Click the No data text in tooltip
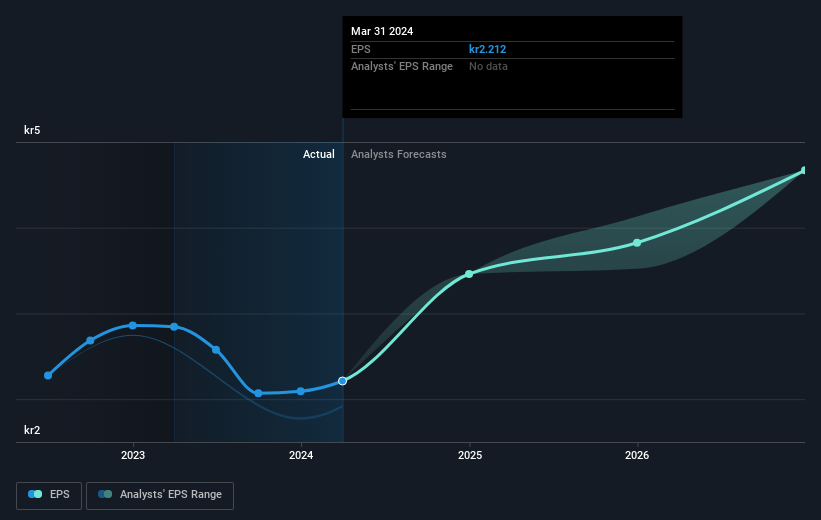 pos(488,67)
